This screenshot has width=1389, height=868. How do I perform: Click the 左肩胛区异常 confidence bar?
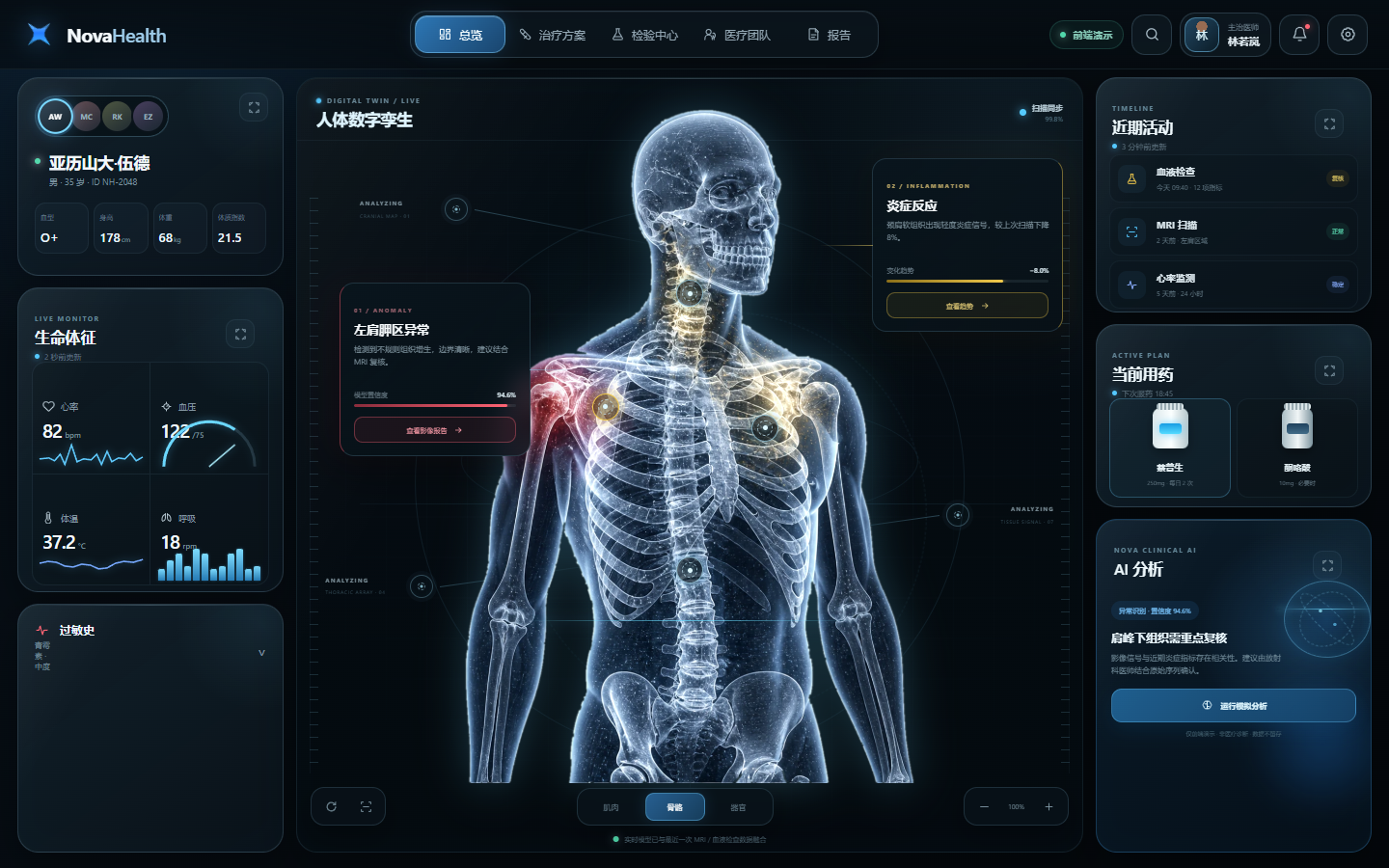point(435,406)
